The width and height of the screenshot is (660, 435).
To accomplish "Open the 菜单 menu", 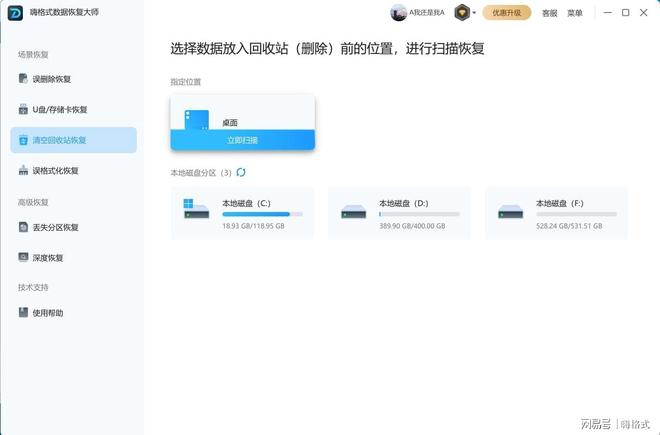I will [575, 13].
